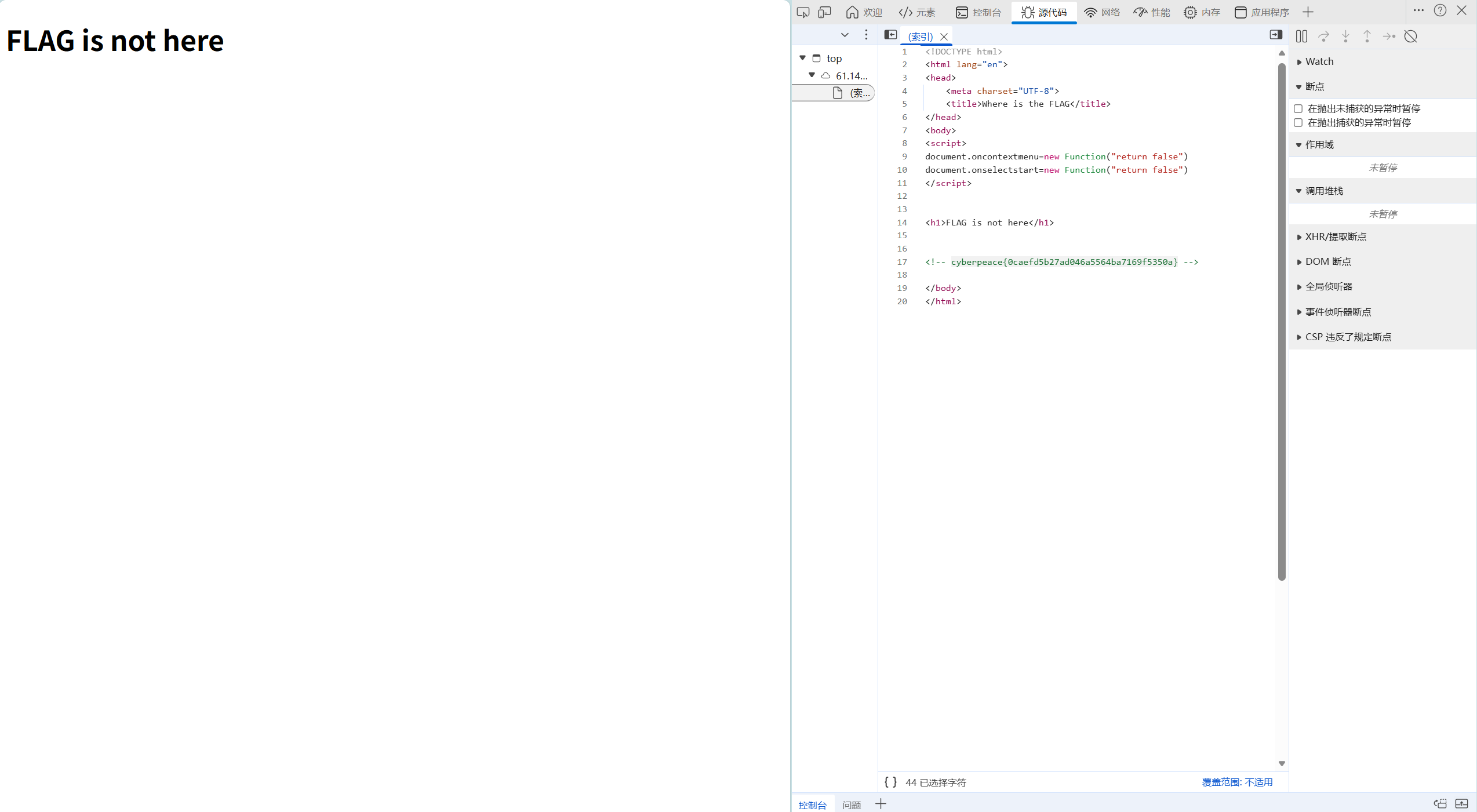Screen dimensions: 1477x812
Task: Toggle device emulation icon
Action: [x=824, y=12]
